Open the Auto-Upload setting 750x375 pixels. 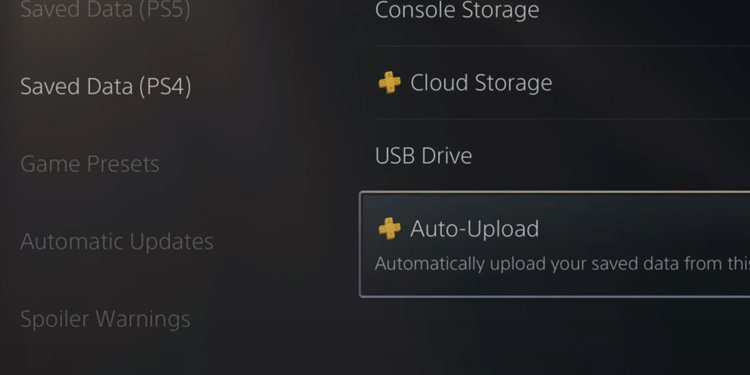click(x=555, y=244)
